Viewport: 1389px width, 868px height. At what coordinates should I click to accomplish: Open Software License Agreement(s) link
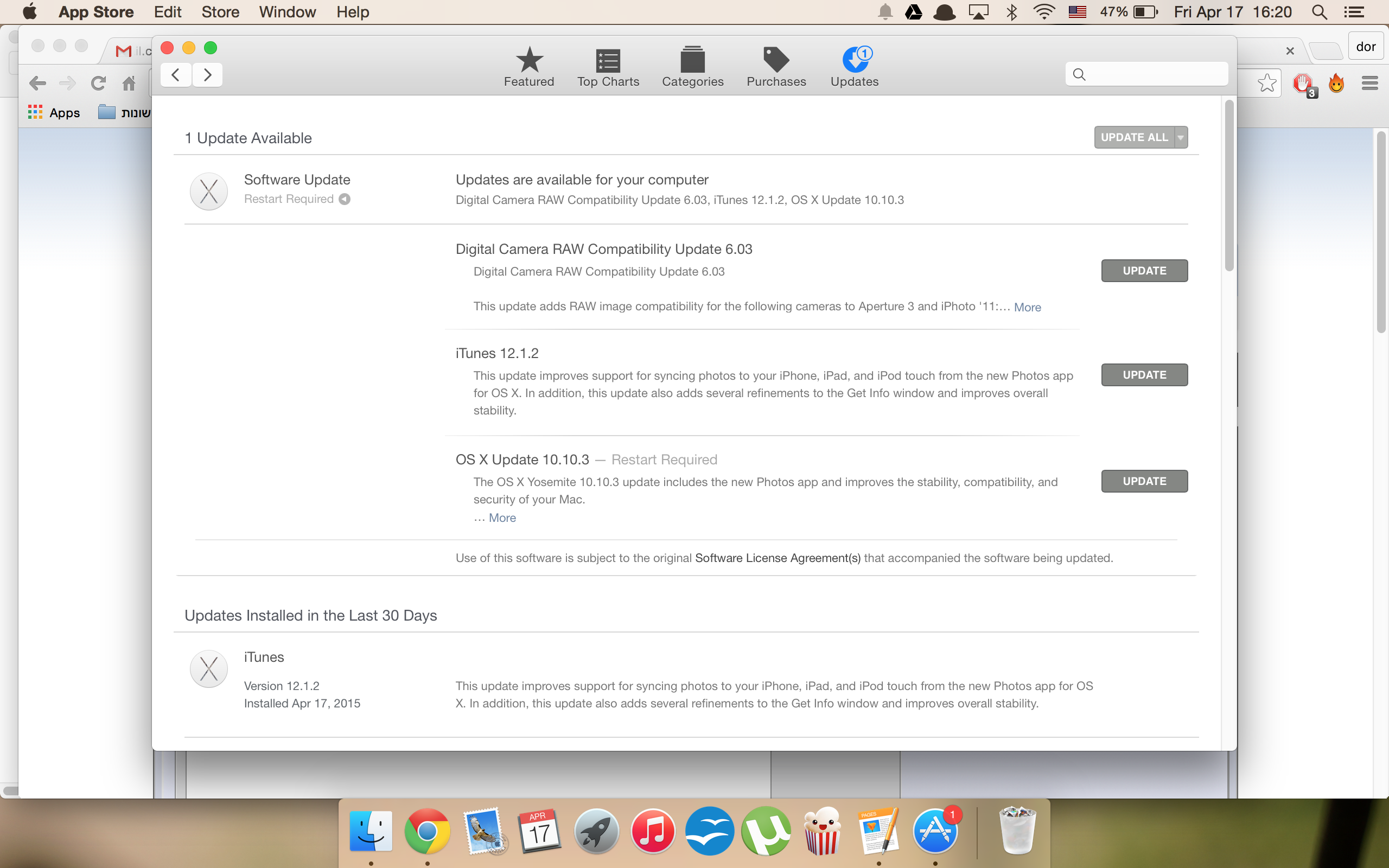(x=777, y=558)
